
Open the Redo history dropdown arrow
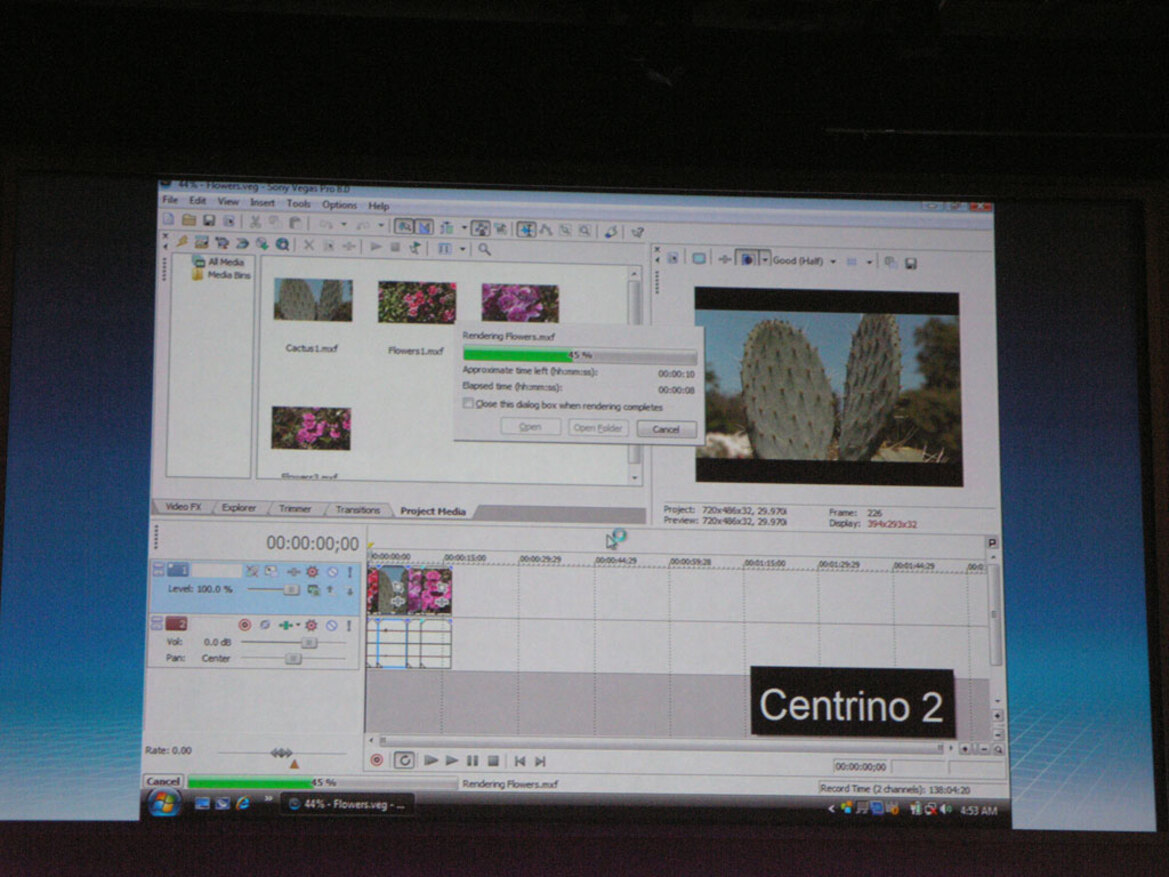point(382,224)
